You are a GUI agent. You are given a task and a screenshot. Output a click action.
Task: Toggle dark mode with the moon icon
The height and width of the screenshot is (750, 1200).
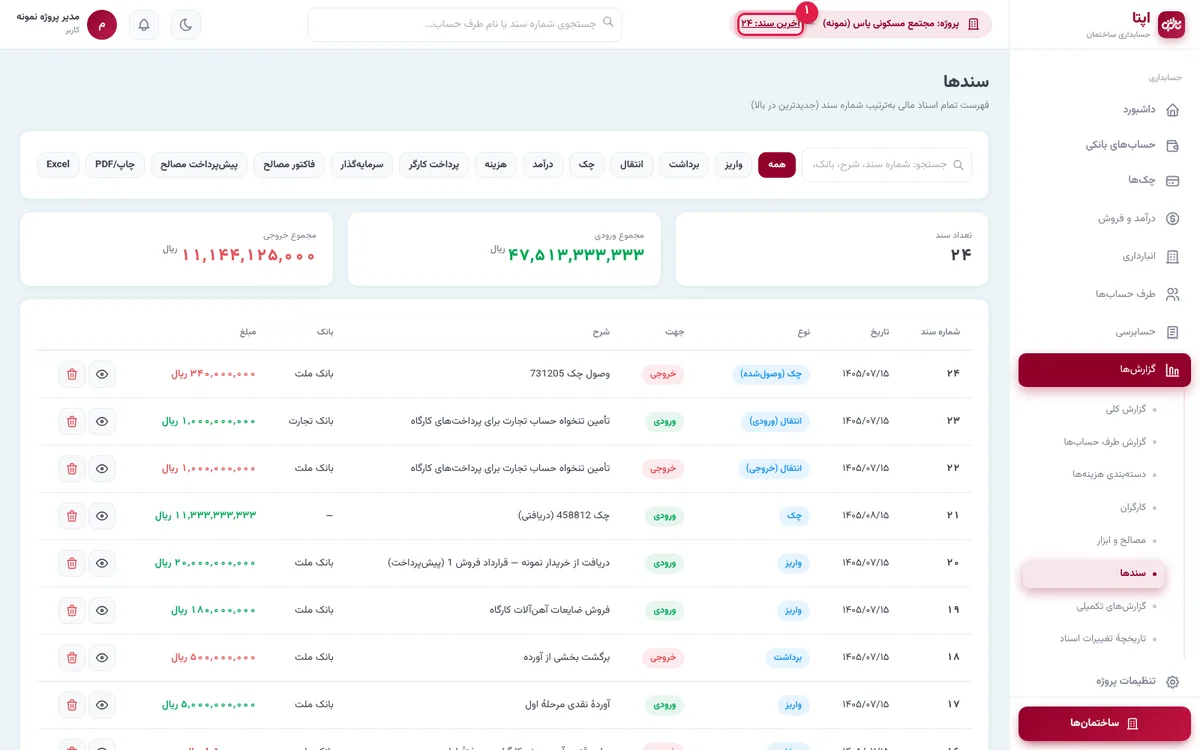[186, 25]
